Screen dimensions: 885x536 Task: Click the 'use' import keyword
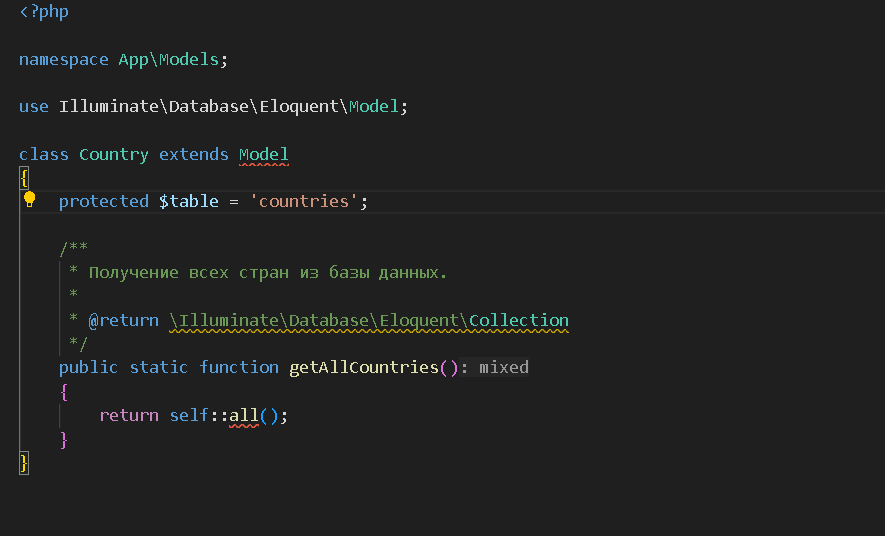click(x=34, y=106)
